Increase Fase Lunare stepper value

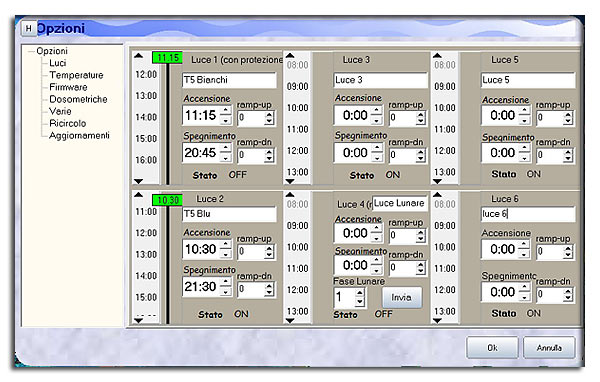360,293
